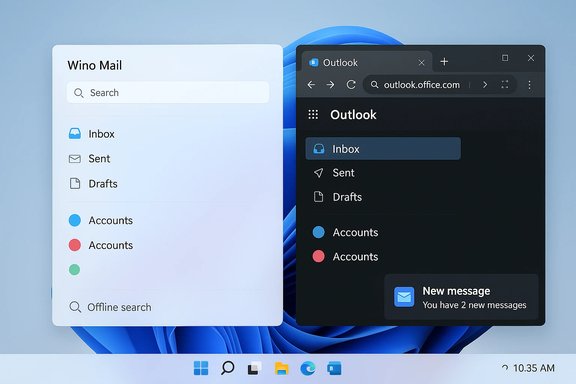Select the blue Accounts entry in Wino Mail
The image size is (576, 384).
point(101,220)
